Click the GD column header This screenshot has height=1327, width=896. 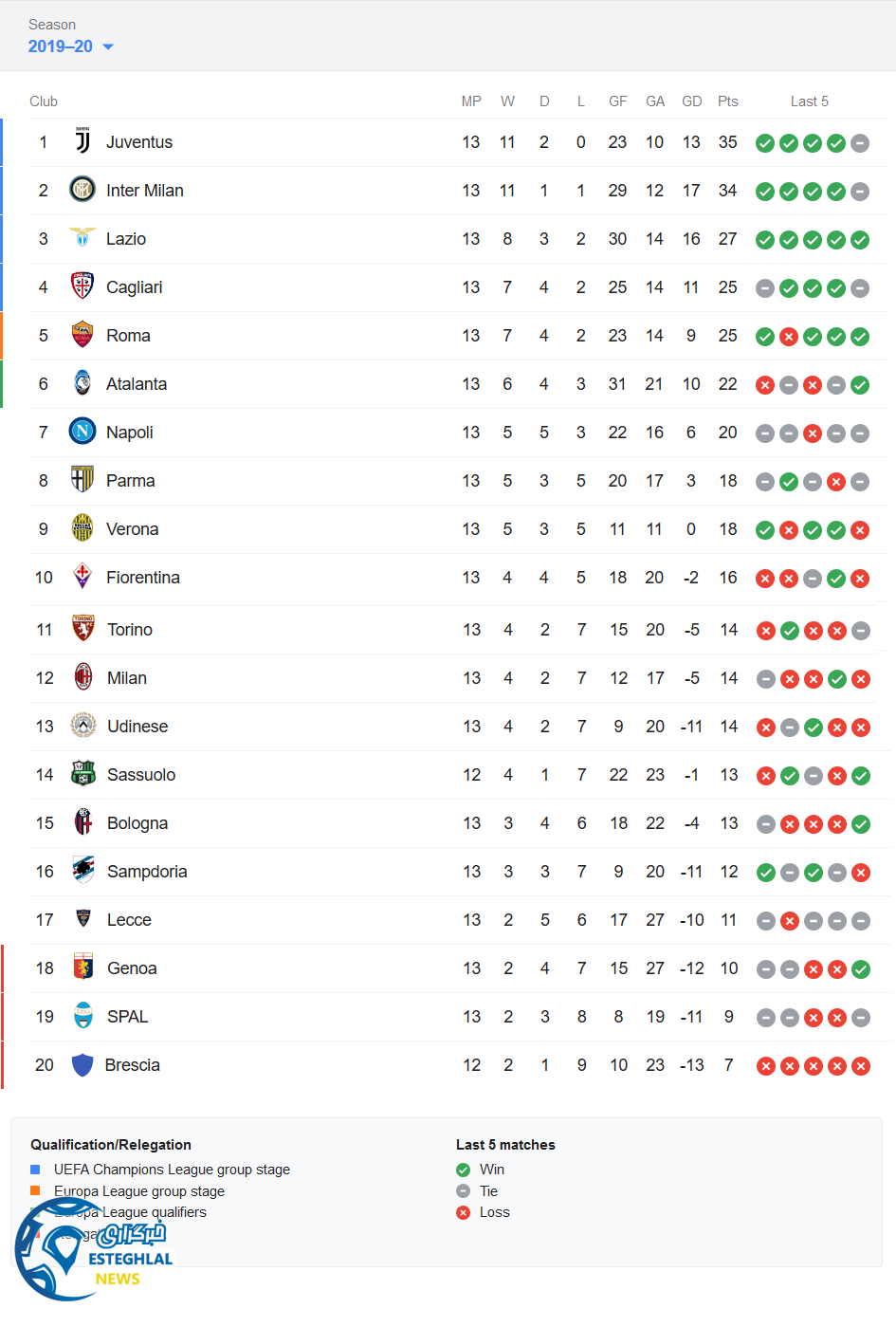coord(691,101)
